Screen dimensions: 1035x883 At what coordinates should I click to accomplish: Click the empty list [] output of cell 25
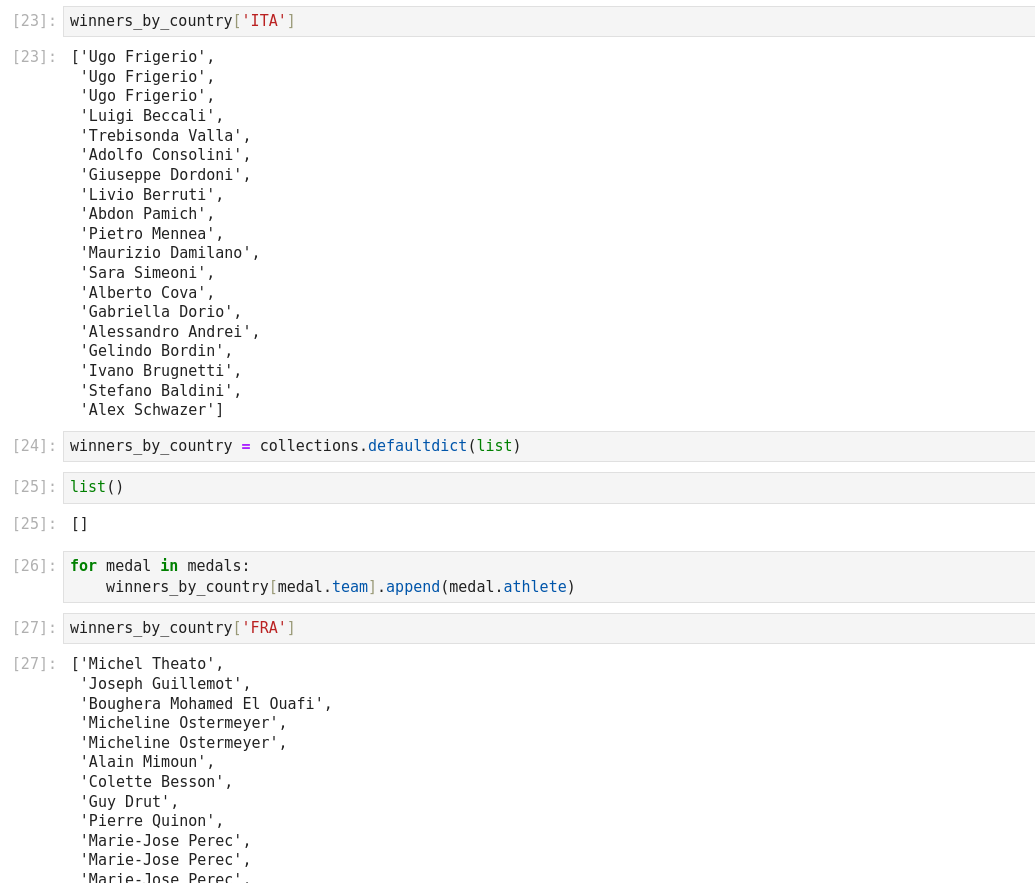[80, 524]
